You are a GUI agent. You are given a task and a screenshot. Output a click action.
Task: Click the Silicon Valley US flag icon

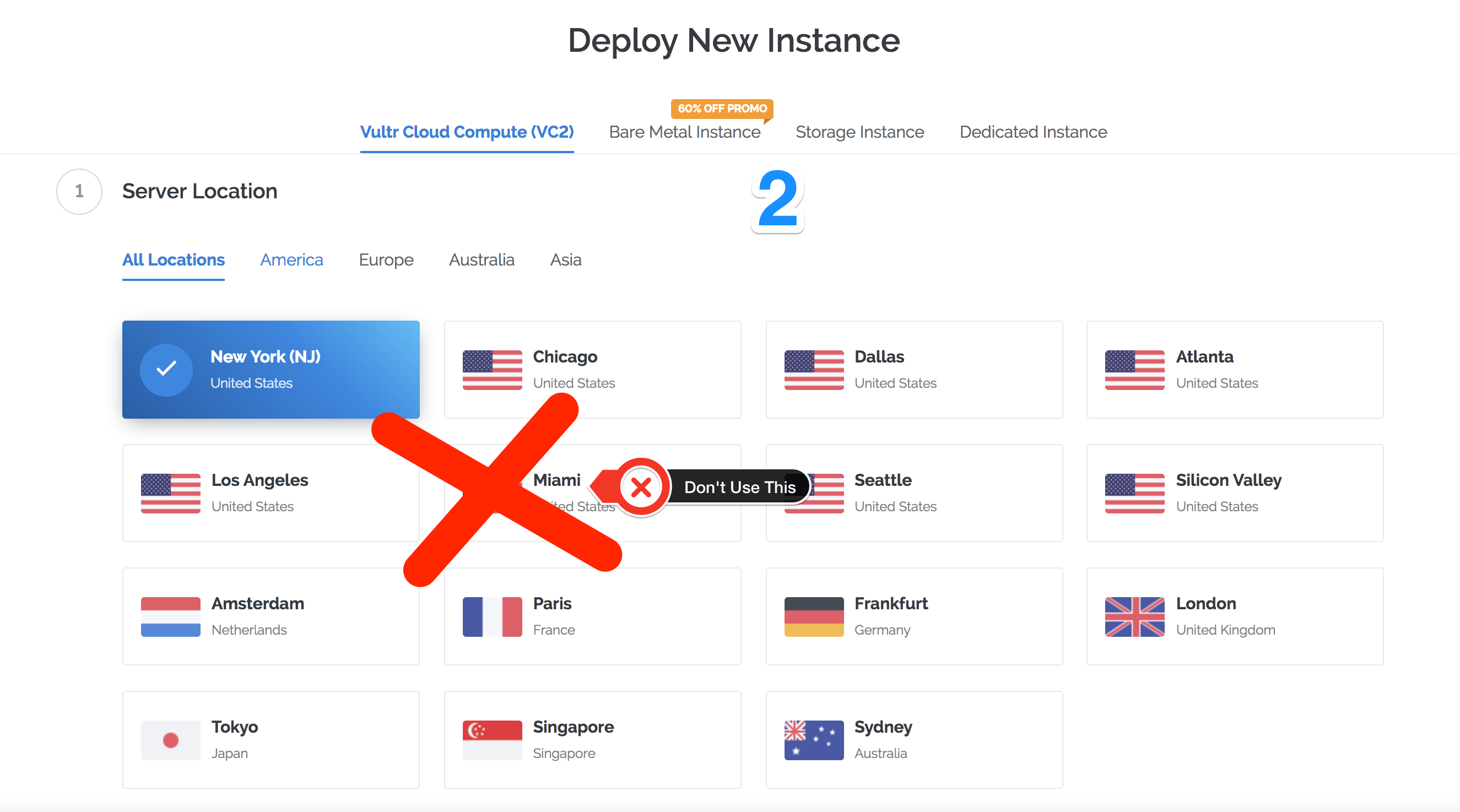point(1135,493)
